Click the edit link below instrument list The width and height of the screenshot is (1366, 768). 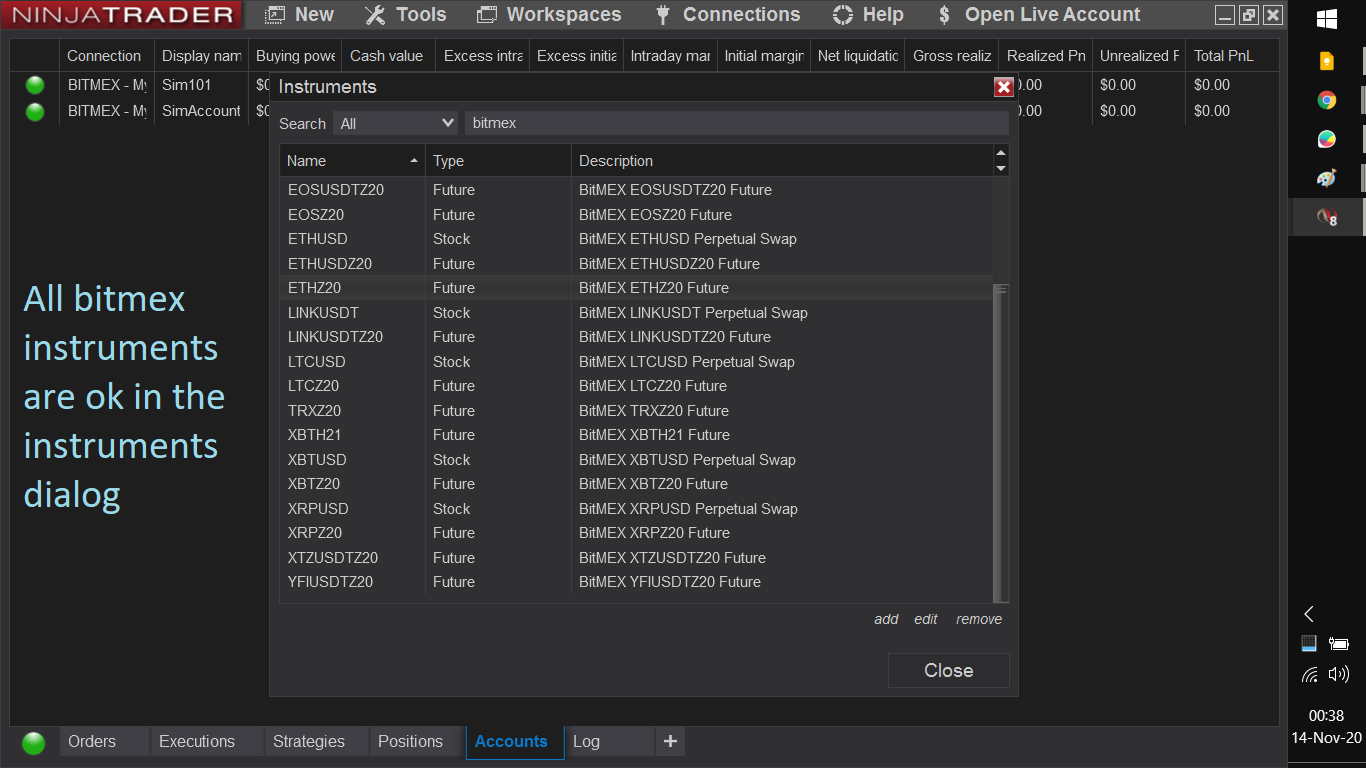click(925, 619)
